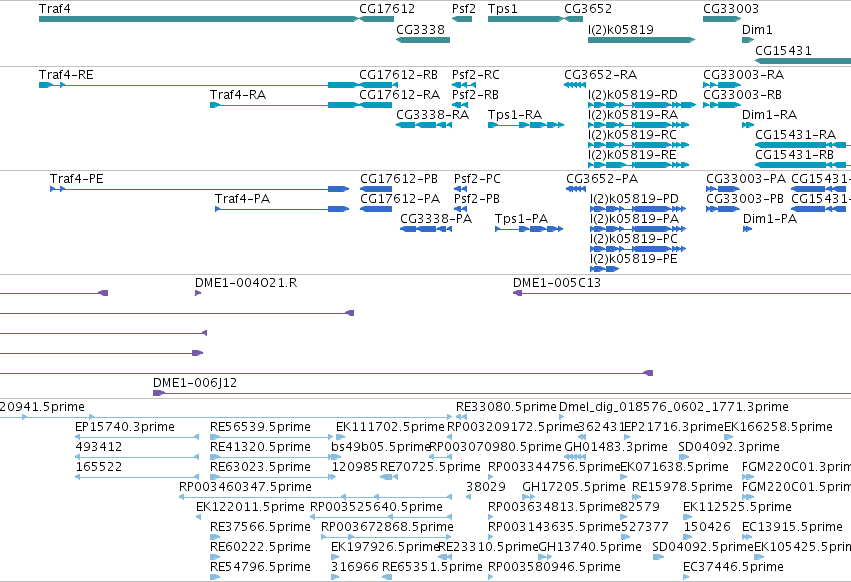Select the DME1-005C13 clone label
851x582 pixels.
(557, 283)
